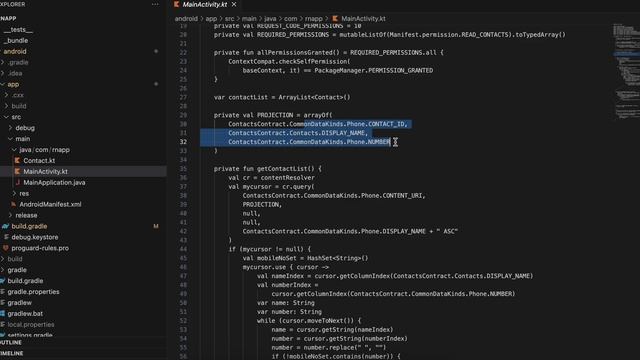
Task: Collapse the main folder
Action: (10, 139)
